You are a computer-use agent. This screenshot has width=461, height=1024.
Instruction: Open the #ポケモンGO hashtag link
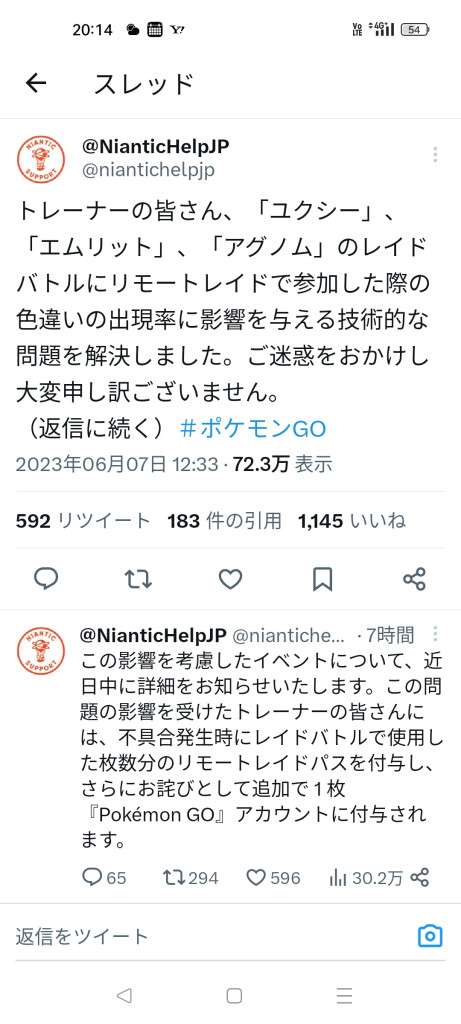(252, 429)
